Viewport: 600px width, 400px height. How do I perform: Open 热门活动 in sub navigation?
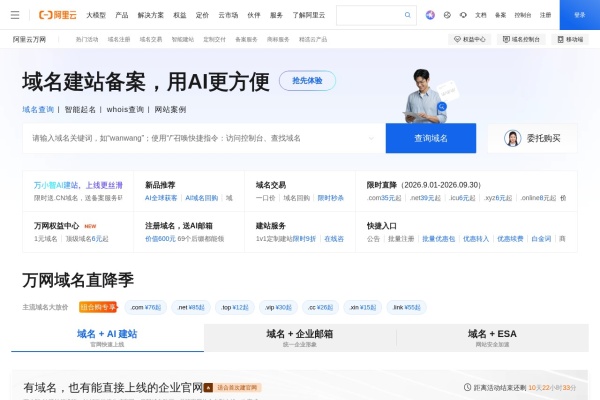87,39
